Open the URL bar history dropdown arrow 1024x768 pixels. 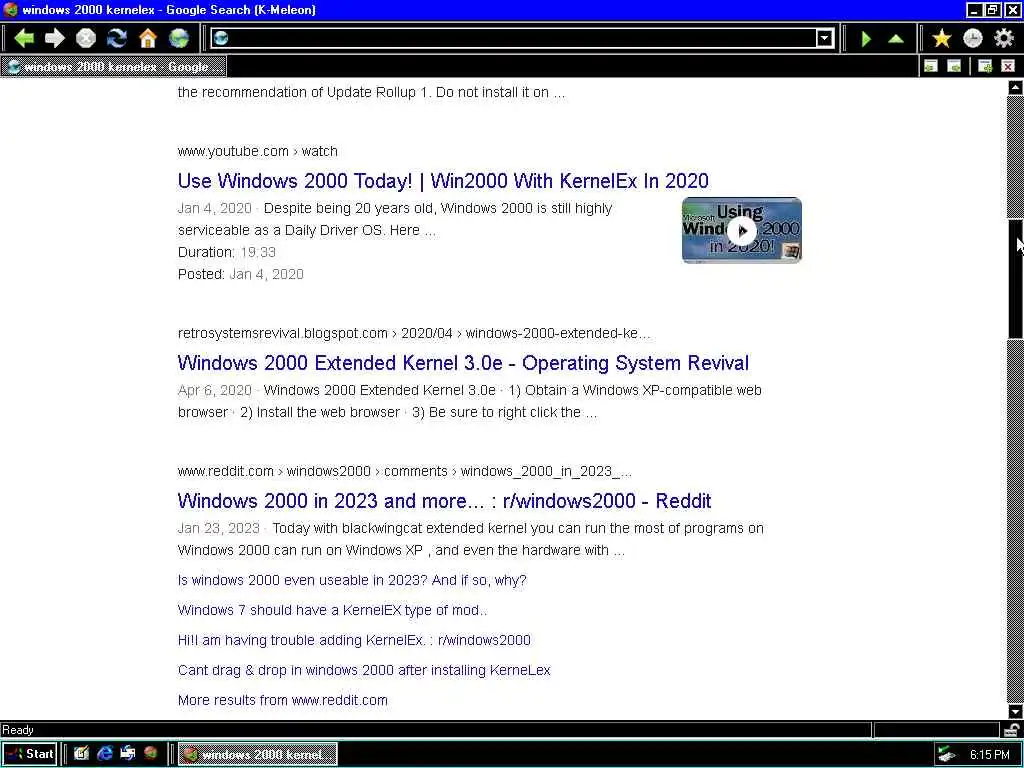tap(825, 39)
